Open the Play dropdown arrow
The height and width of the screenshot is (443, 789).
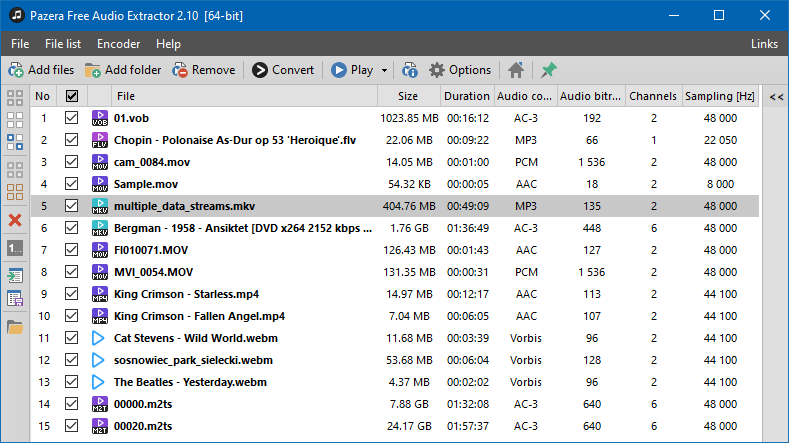[384, 70]
